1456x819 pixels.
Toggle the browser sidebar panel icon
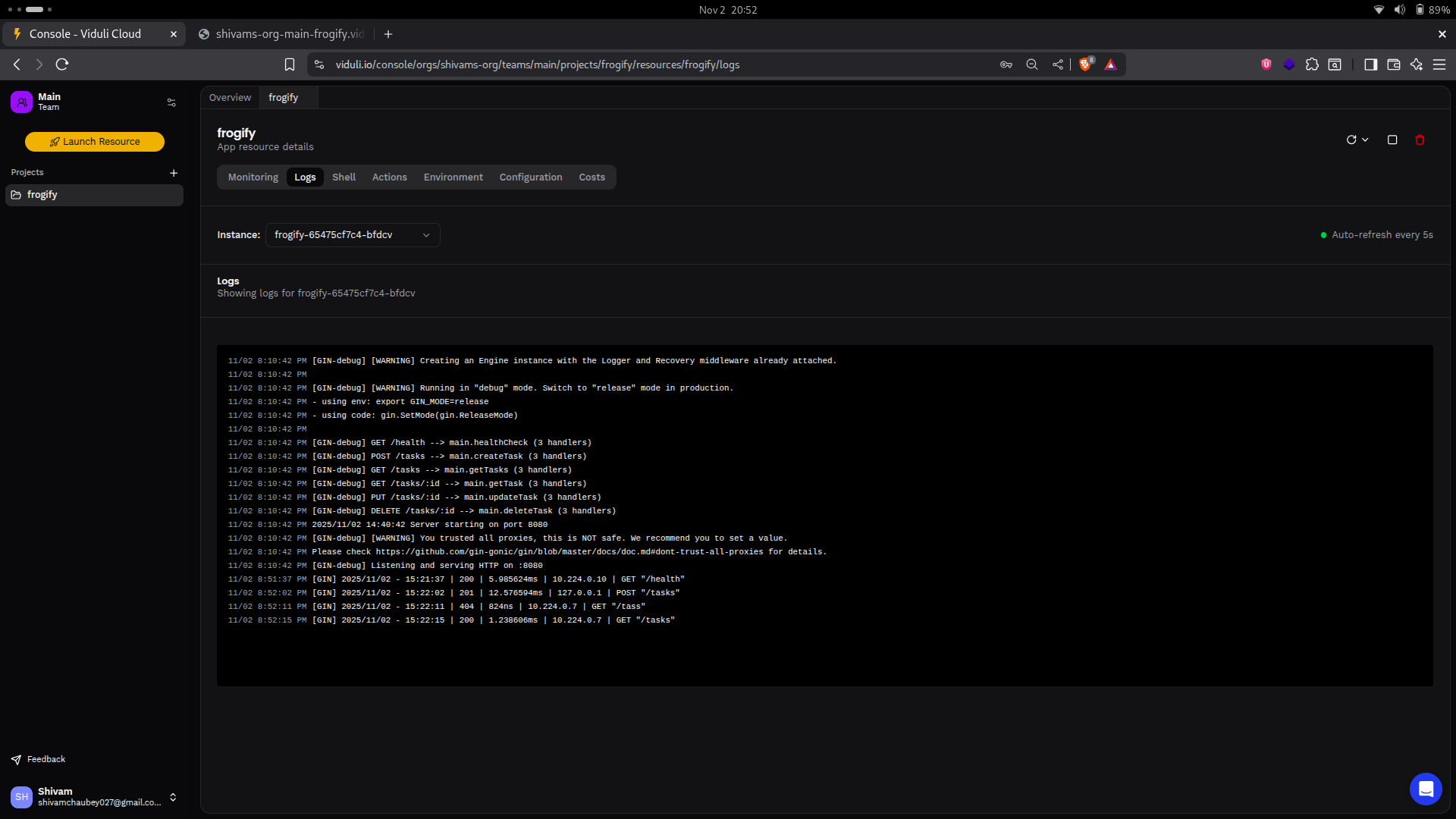point(1370,64)
